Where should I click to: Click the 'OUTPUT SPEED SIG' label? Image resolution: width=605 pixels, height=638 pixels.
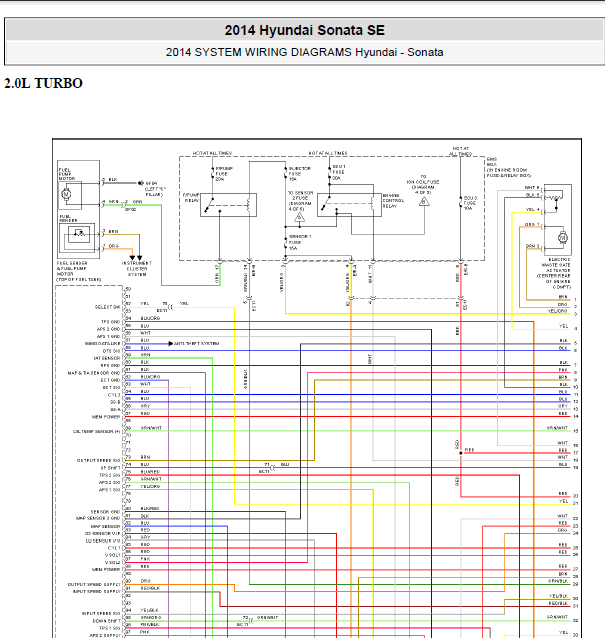point(98,461)
